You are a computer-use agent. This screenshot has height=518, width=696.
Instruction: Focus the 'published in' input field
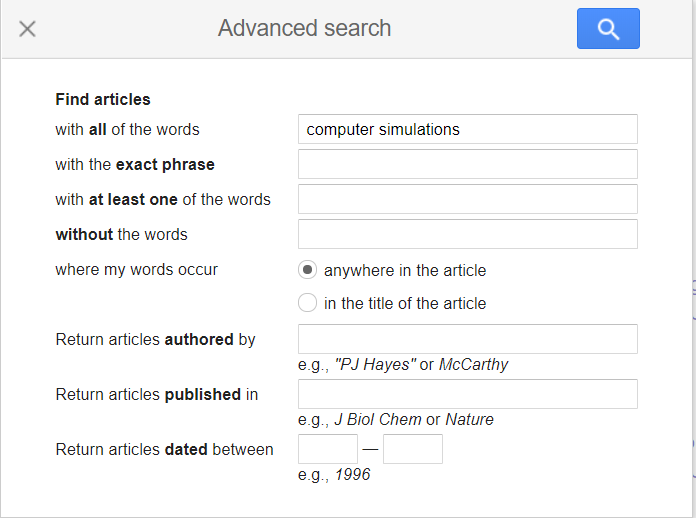click(467, 394)
